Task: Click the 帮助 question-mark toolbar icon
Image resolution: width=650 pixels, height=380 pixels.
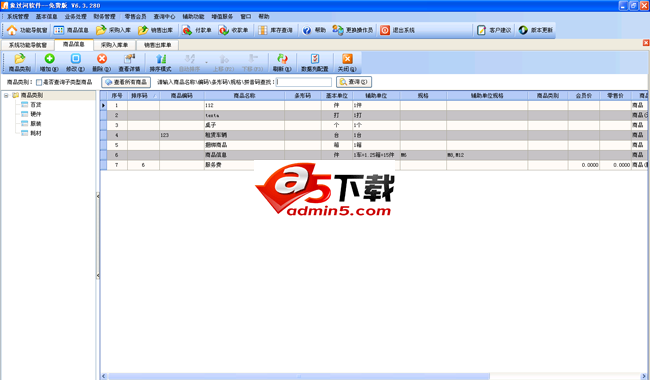Action: (x=306, y=30)
